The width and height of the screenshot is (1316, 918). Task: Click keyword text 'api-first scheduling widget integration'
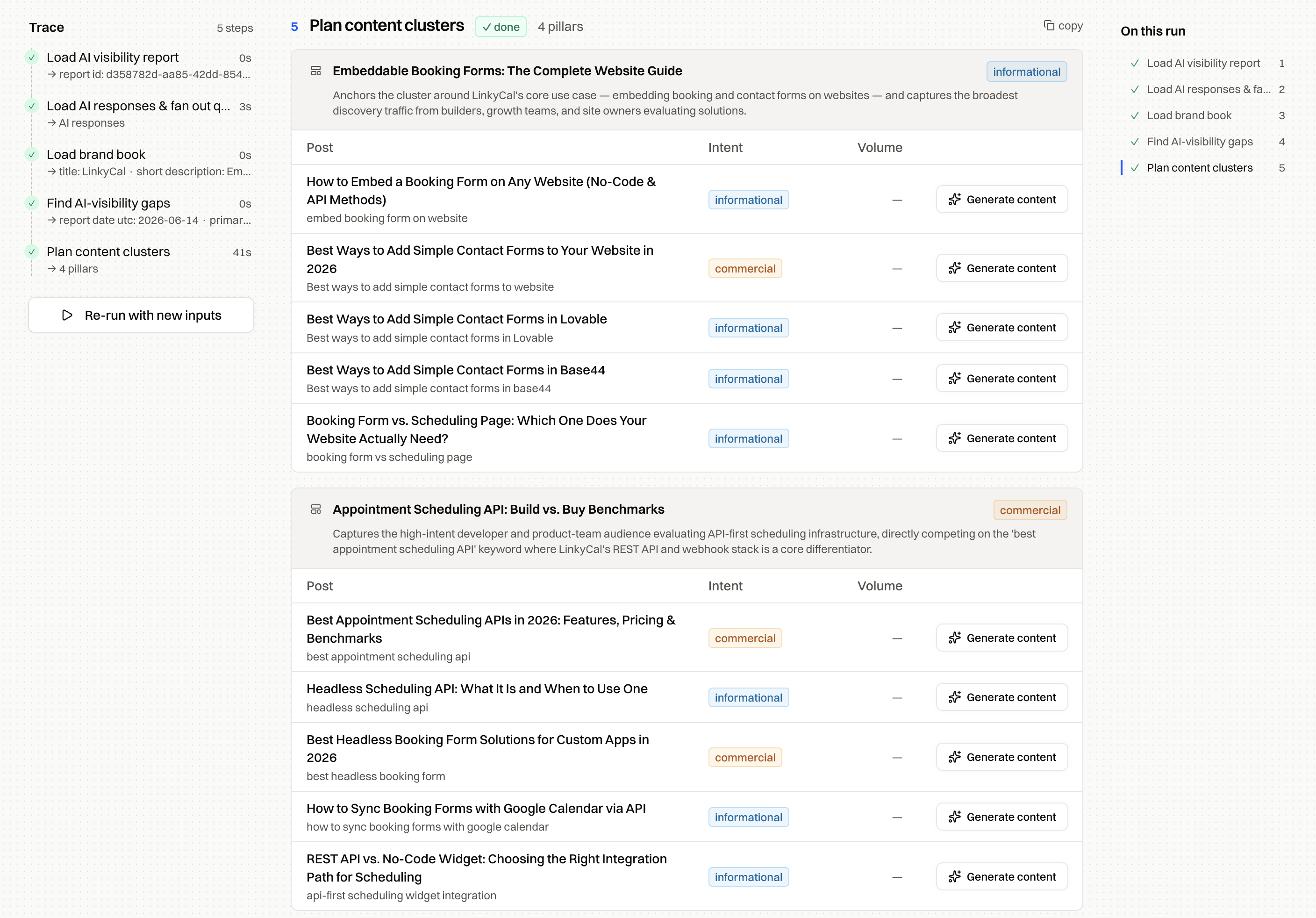point(401,896)
